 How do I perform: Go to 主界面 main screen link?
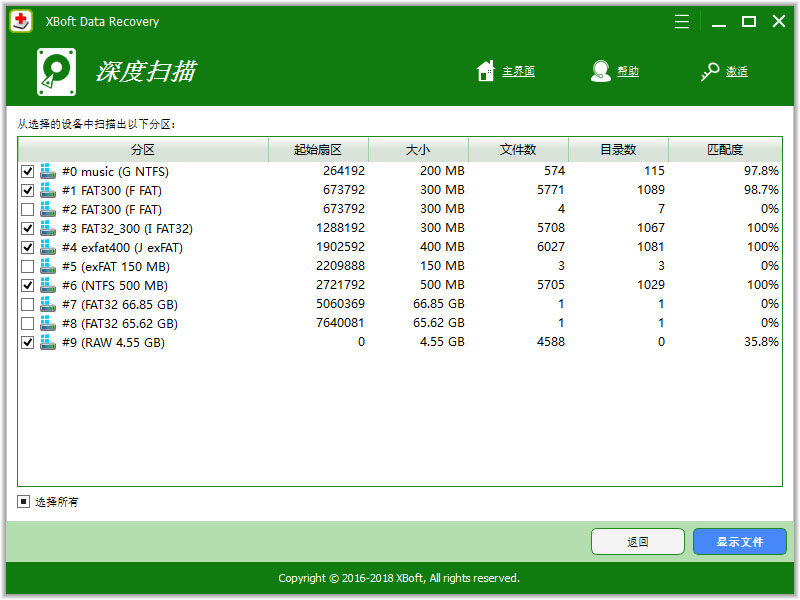[518, 71]
